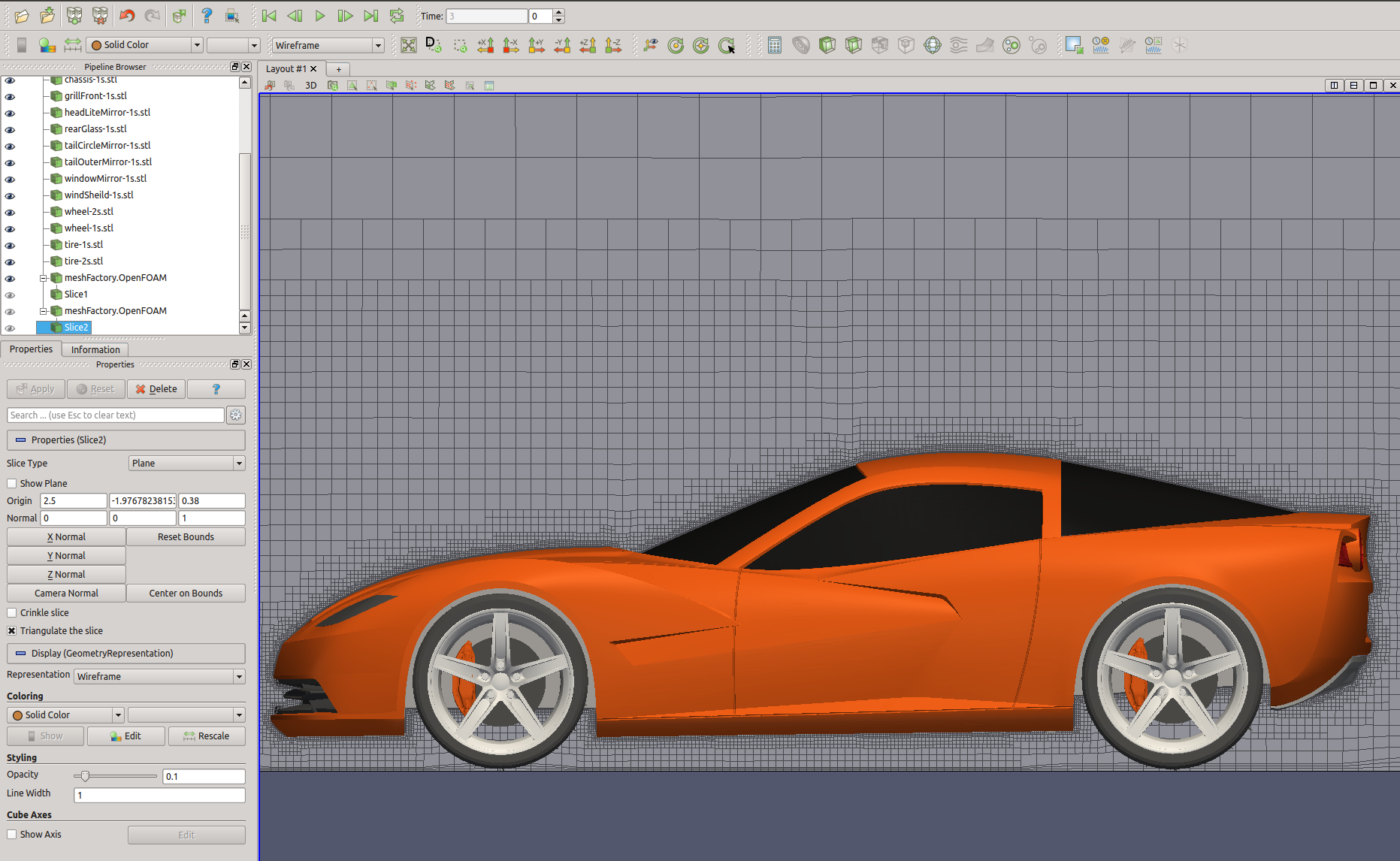Click the Opacity slider handle
The width and height of the screenshot is (1400, 861).
coord(85,776)
